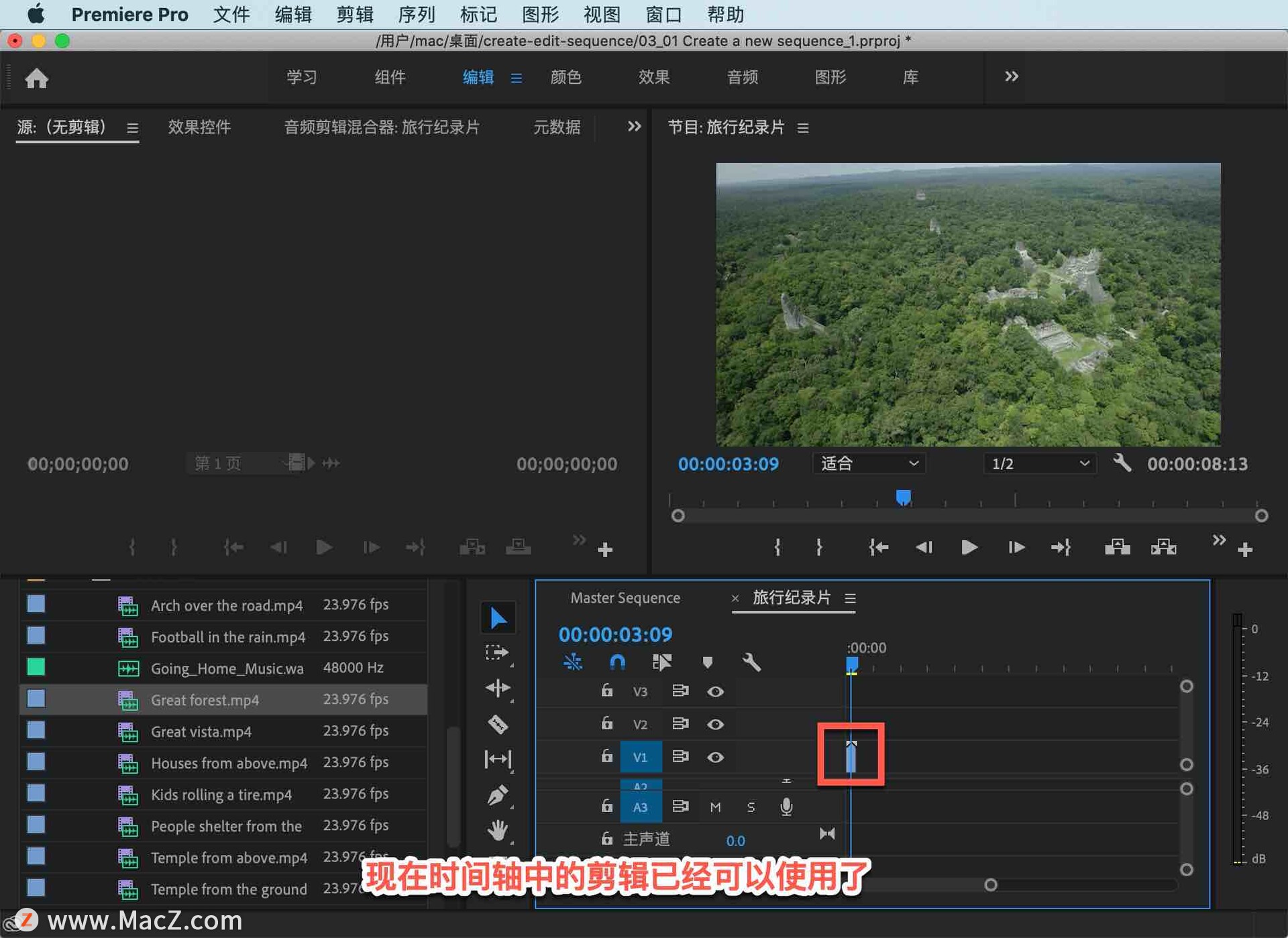The width and height of the screenshot is (1288, 938).
Task: Select the Pen tool
Action: coord(497,795)
